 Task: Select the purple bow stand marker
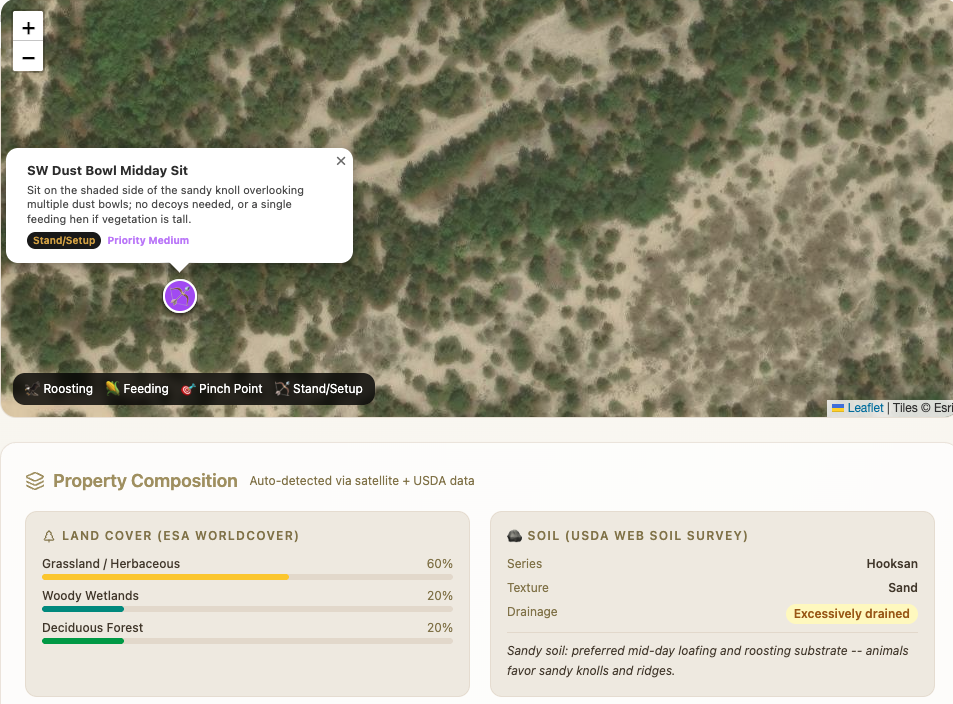point(180,296)
